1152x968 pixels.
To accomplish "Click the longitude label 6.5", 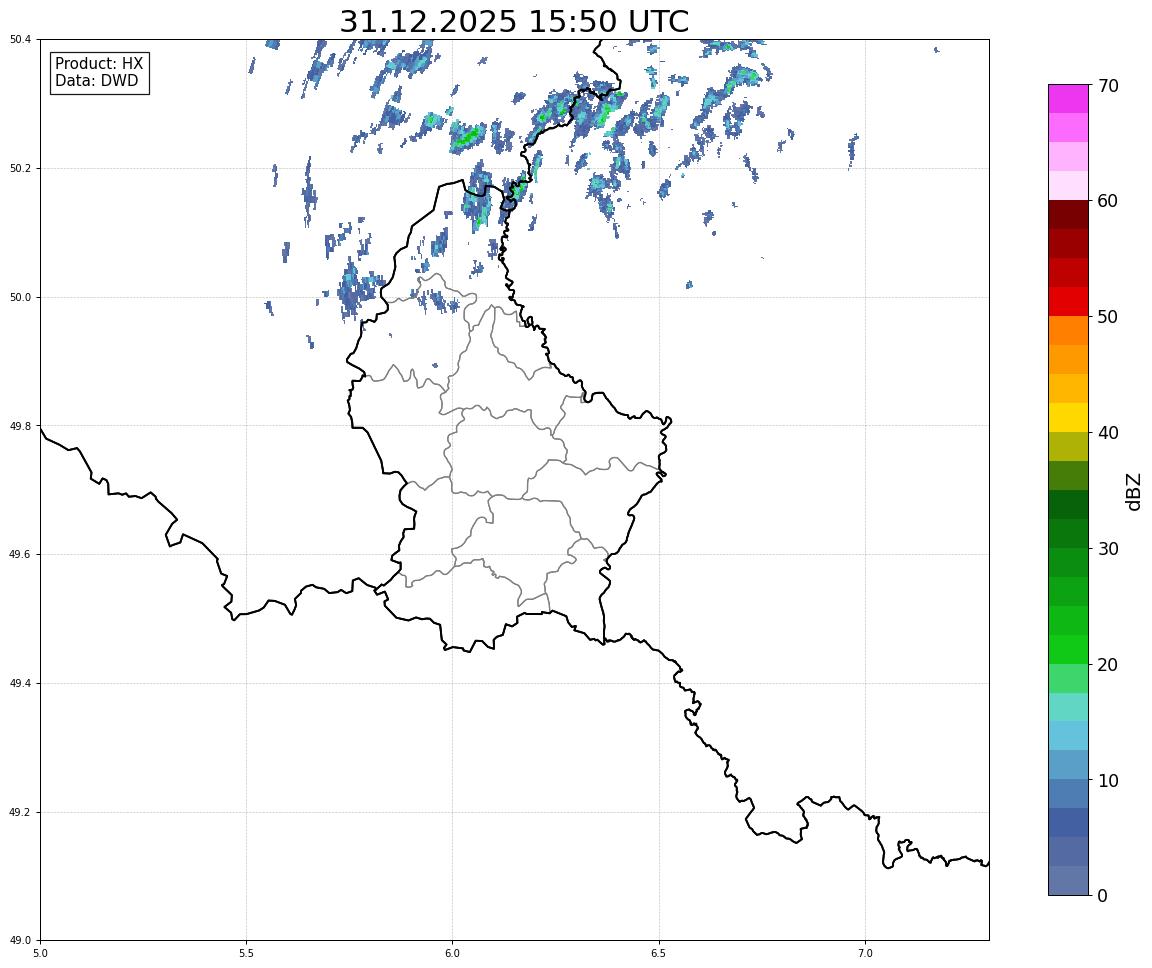I will [659, 953].
